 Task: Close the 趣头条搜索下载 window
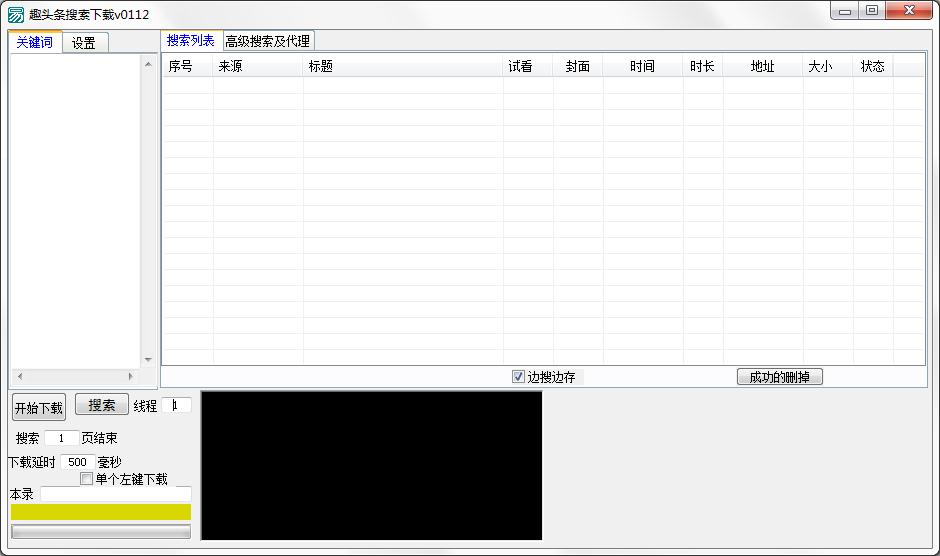pos(909,11)
